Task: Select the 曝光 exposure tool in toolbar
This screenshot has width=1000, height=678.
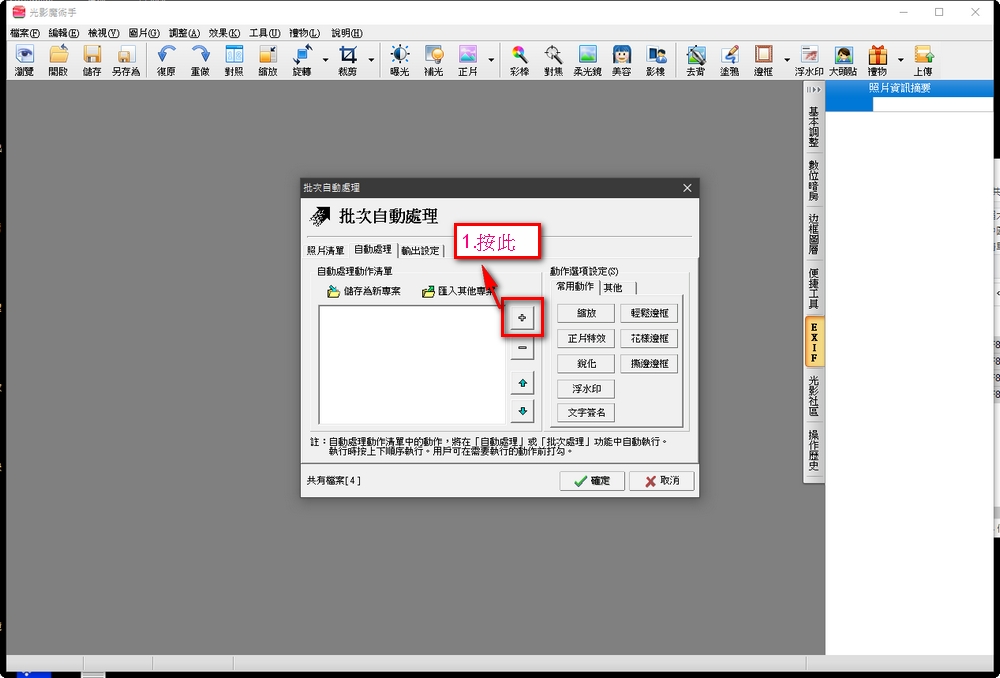Action: (x=400, y=60)
